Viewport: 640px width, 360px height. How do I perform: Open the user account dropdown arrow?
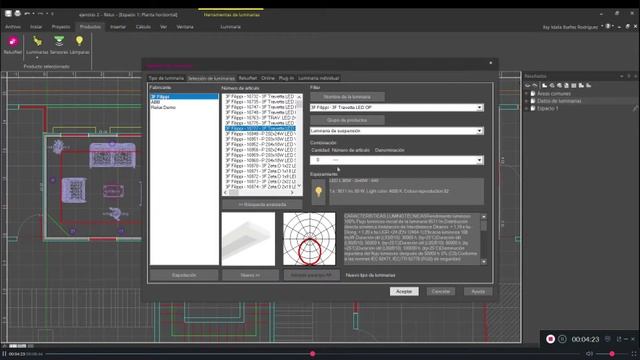(x=602, y=27)
